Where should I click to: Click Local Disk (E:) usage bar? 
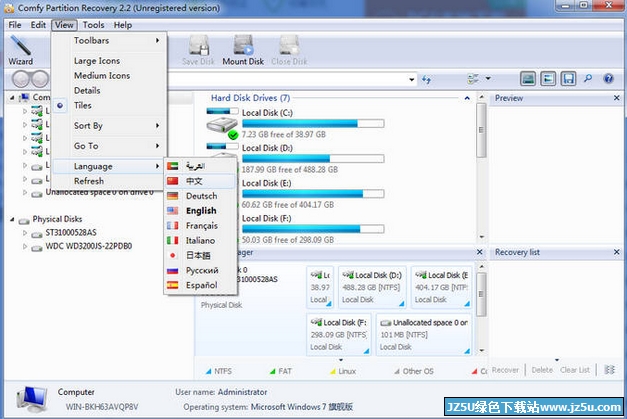(313, 194)
